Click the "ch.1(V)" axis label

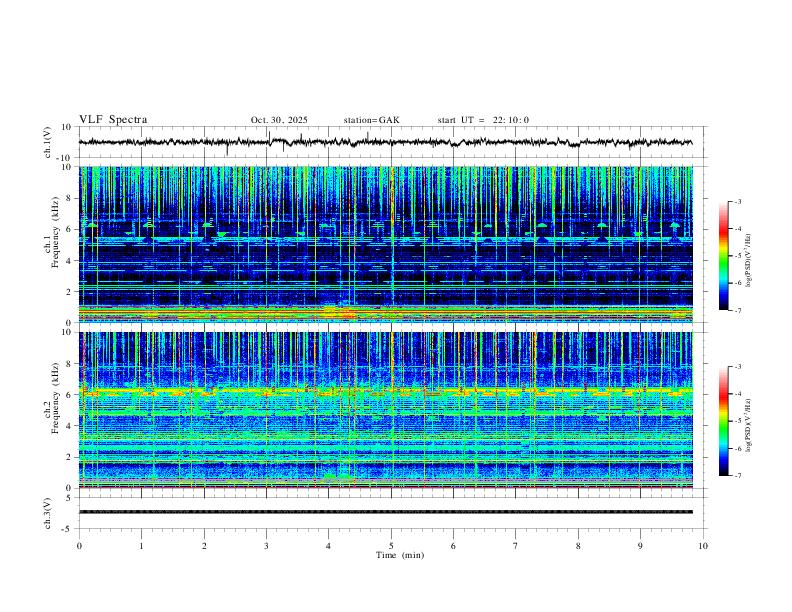(48, 142)
